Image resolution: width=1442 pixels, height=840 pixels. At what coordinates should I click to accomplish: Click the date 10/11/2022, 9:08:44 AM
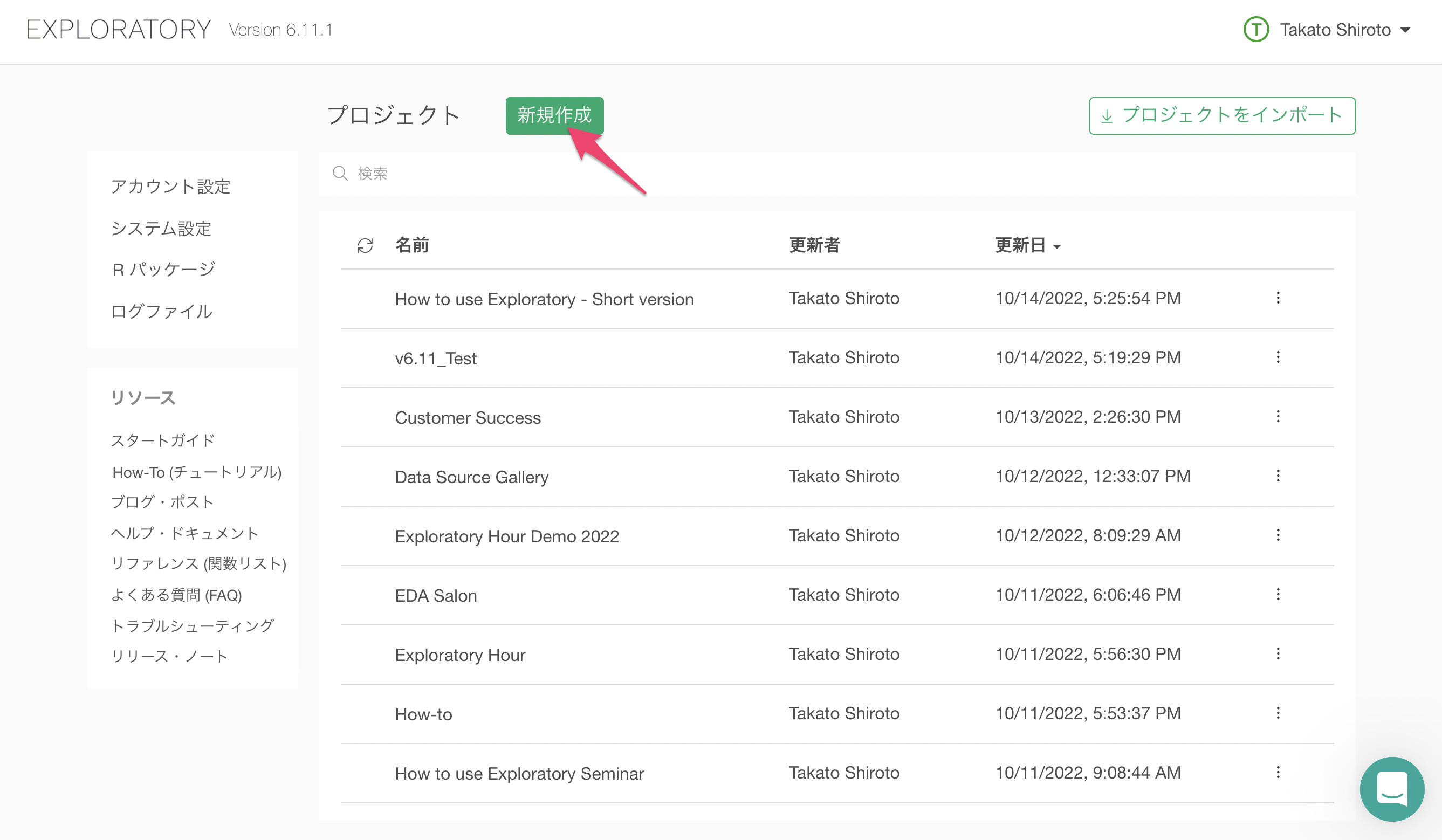pos(1088,773)
